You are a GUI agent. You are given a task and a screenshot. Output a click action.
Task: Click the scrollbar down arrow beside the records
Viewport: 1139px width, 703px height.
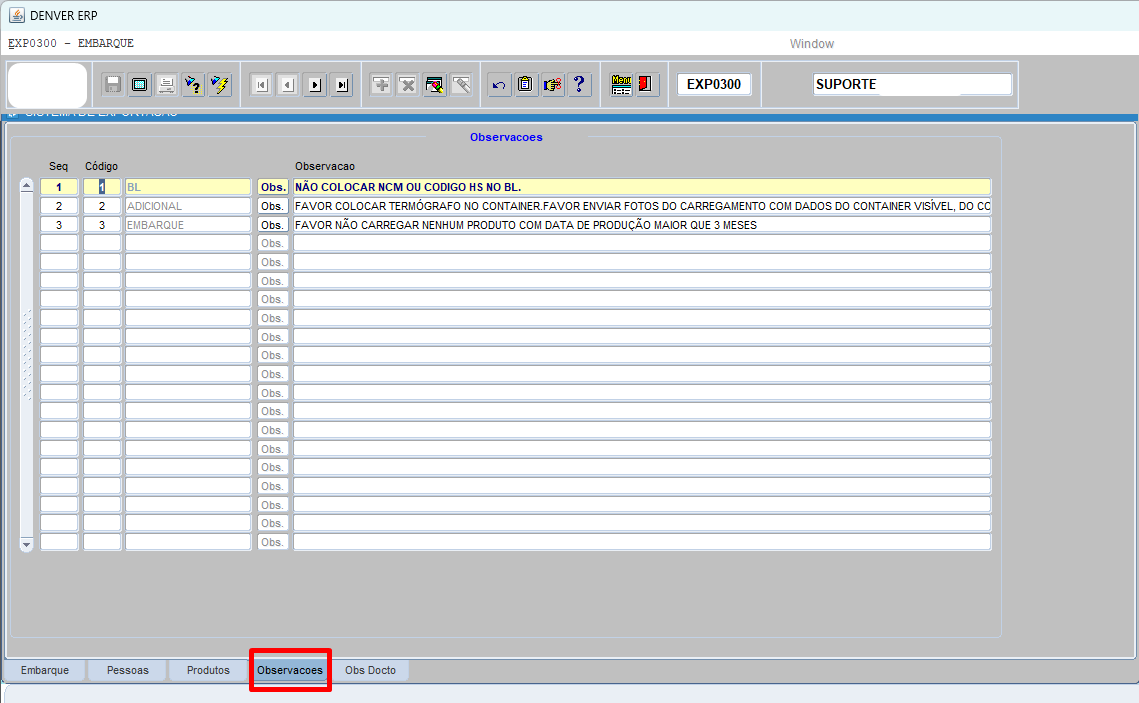coord(27,544)
